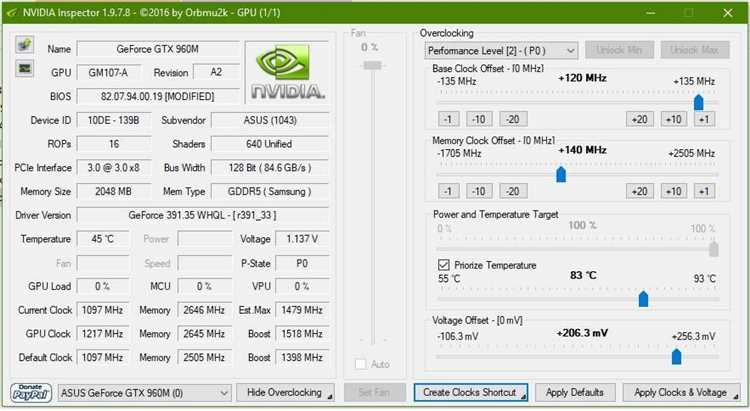Screen dimensions: 750x411
Task: Click the GPU Clock value 1217 MHz
Action: (x=103, y=333)
